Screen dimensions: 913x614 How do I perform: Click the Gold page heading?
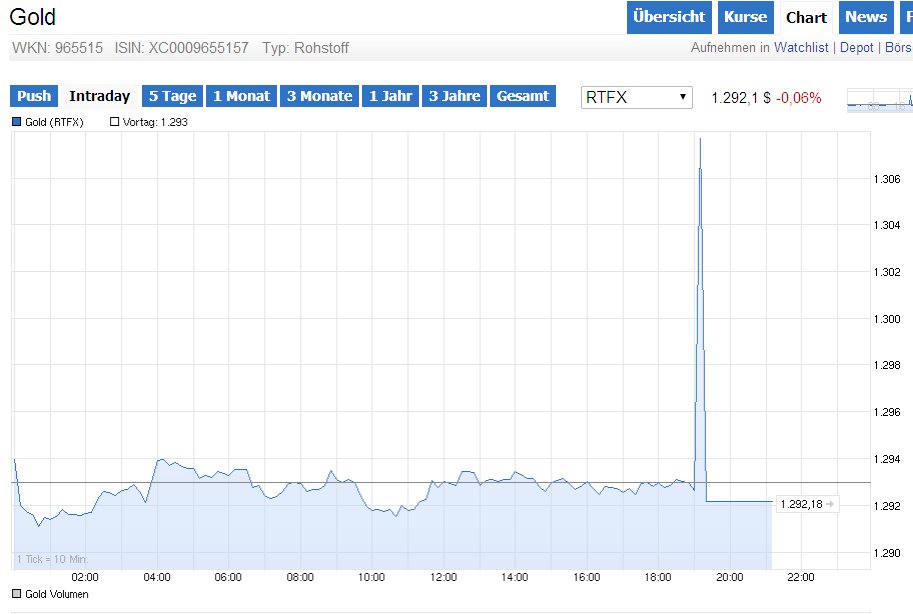pyautogui.click(x=33, y=17)
